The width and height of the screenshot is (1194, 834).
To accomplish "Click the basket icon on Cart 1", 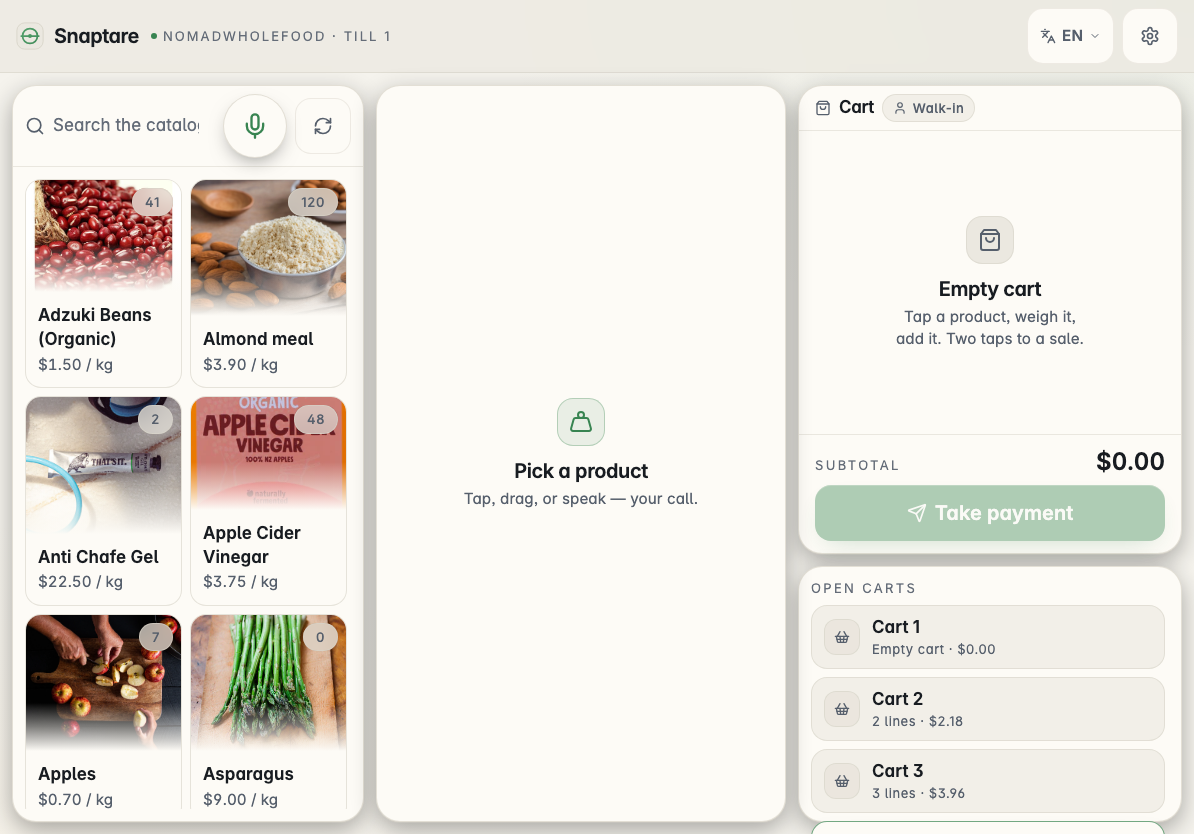I will click(841, 637).
